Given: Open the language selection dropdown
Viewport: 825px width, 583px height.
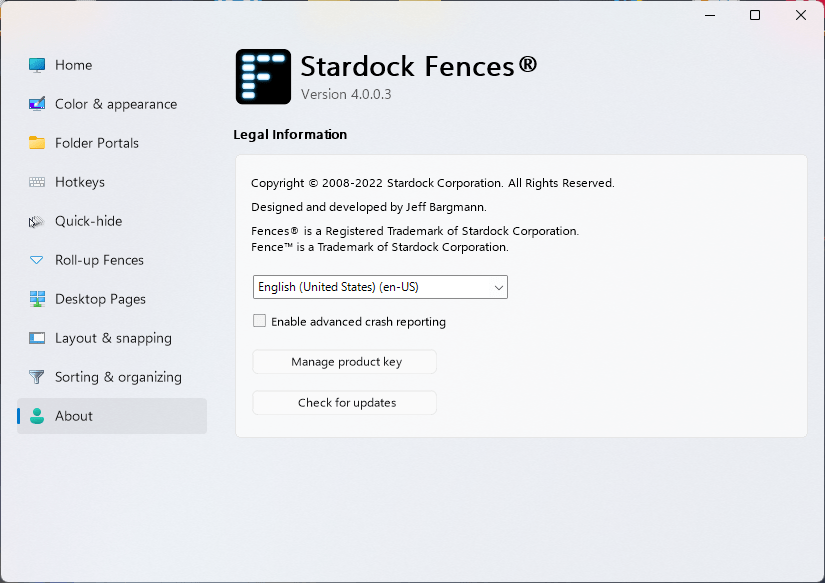Looking at the screenshot, I should click(380, 287).
